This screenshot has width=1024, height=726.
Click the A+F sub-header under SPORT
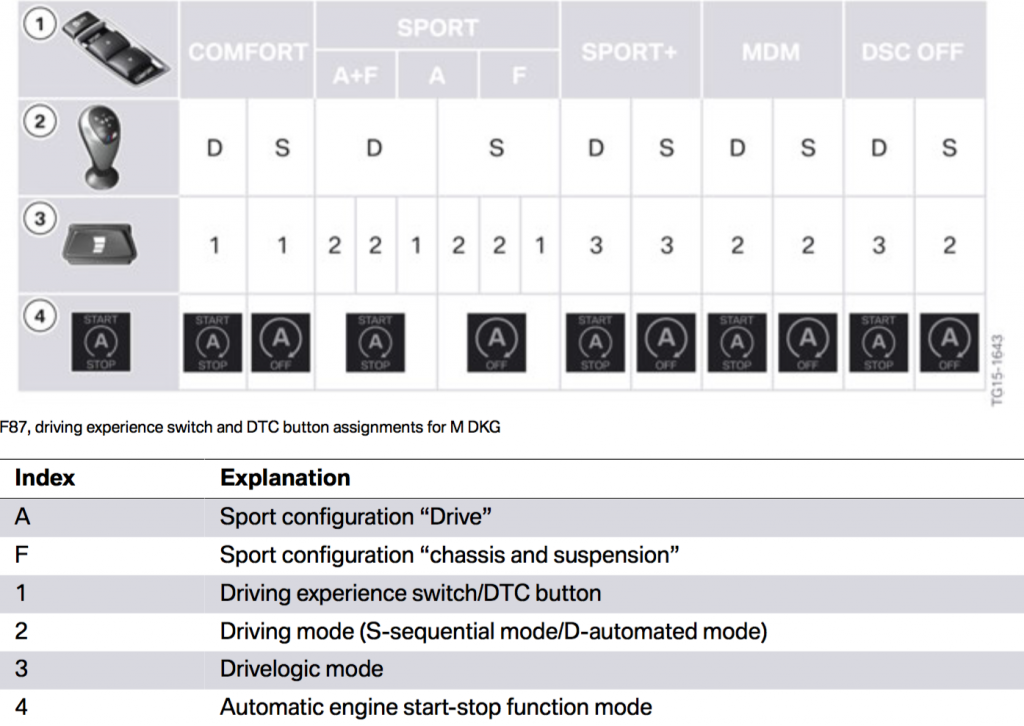(x=356, y=76)
